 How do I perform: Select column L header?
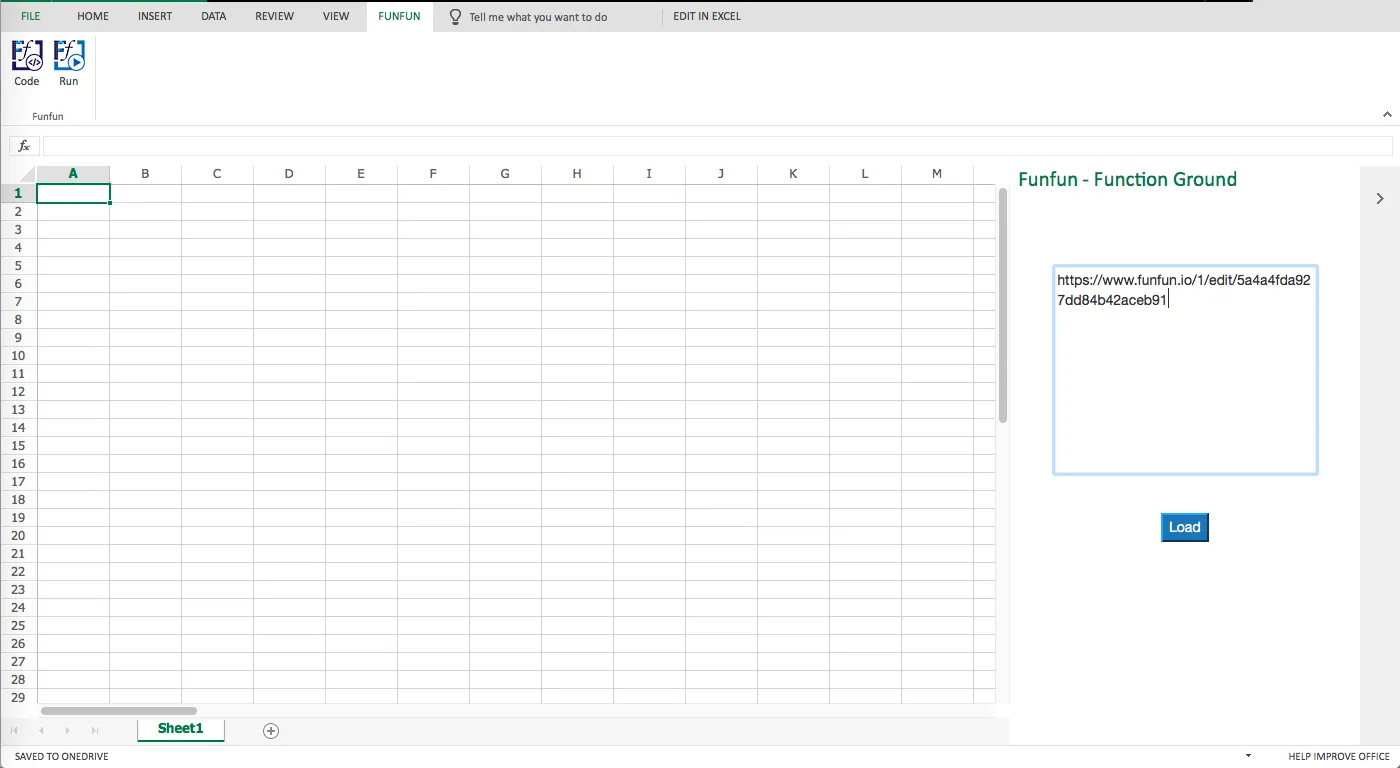tap(865, 174)
